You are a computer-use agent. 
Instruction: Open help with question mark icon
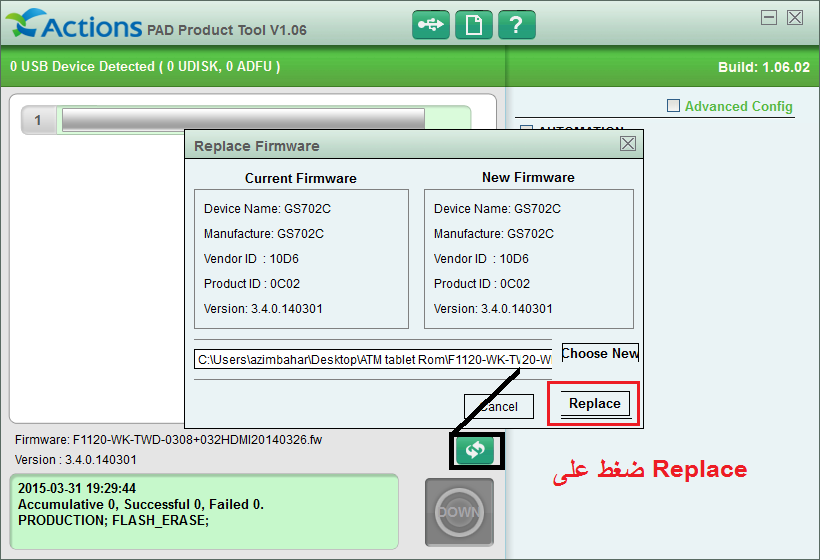(x=516, y=25)
